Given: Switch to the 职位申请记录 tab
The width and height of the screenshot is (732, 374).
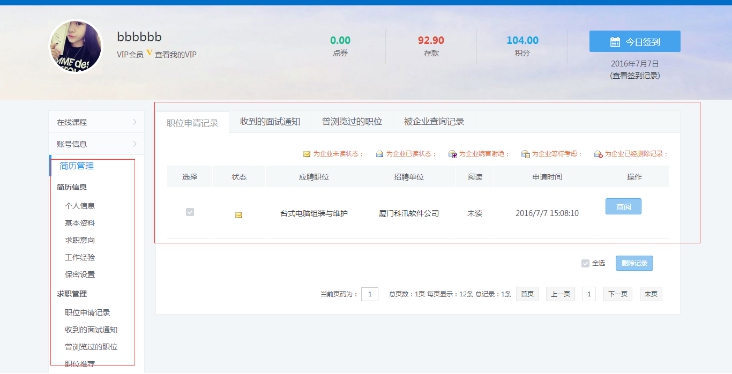Looking at the screenshot, I should [192, 123].
